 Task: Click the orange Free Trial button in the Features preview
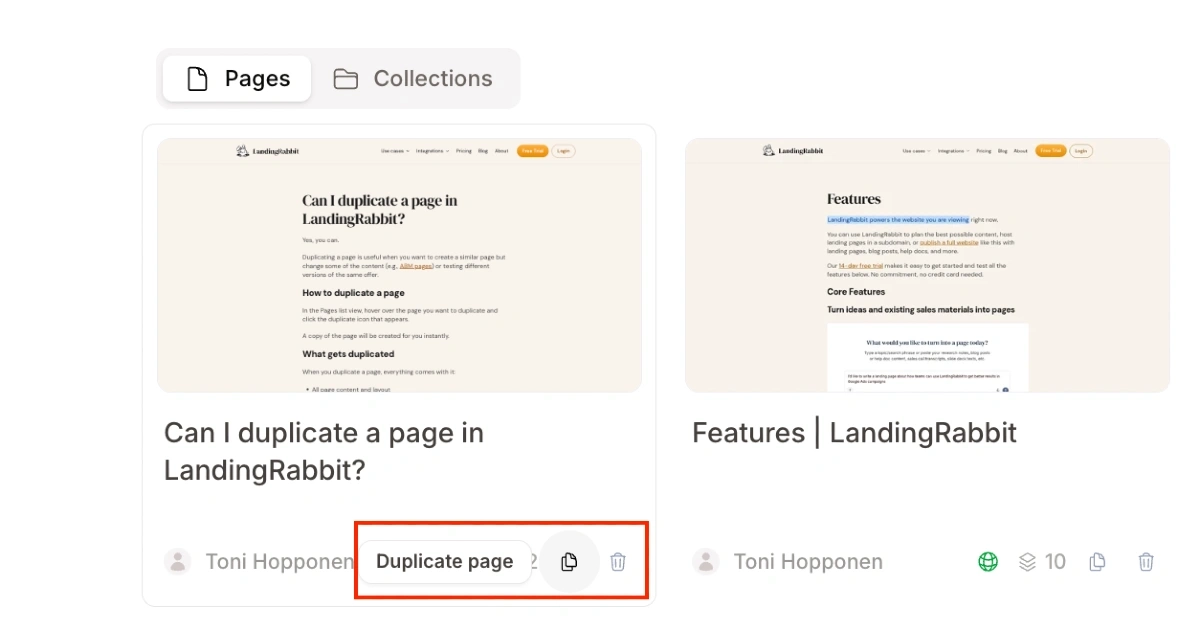coord(1050,151)
